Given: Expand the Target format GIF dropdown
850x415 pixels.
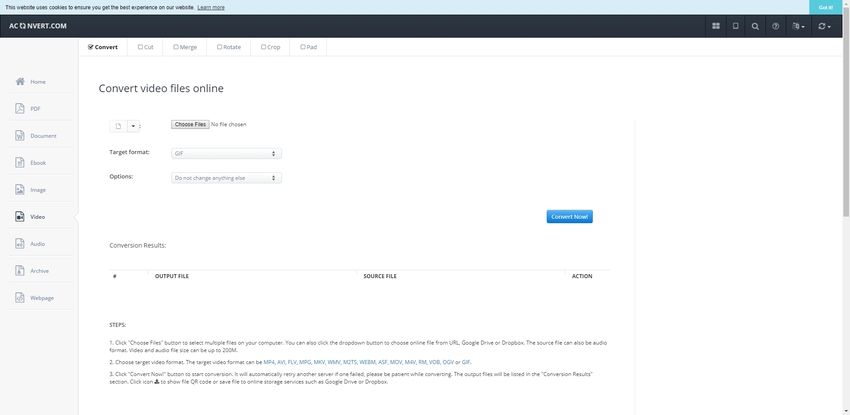Looking at the screenshot, I should click(x=226, y=153).
